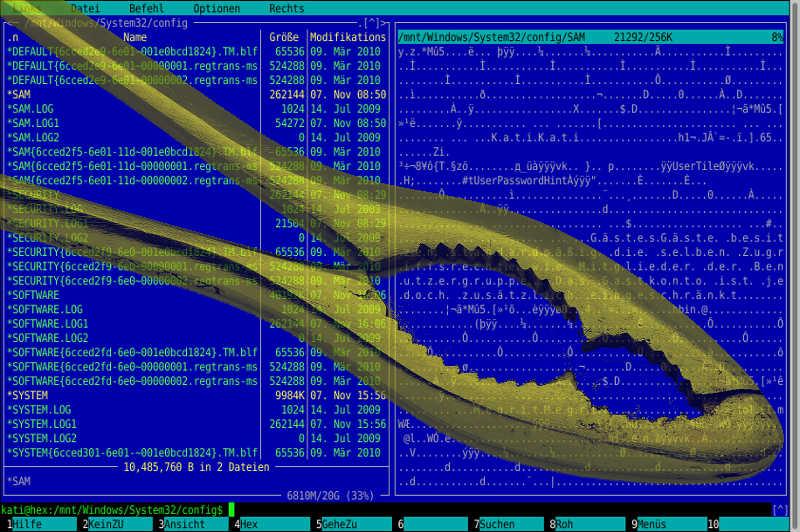Expand the Optionen menu
Screen dimensions: 800x532
pos(216,8)
